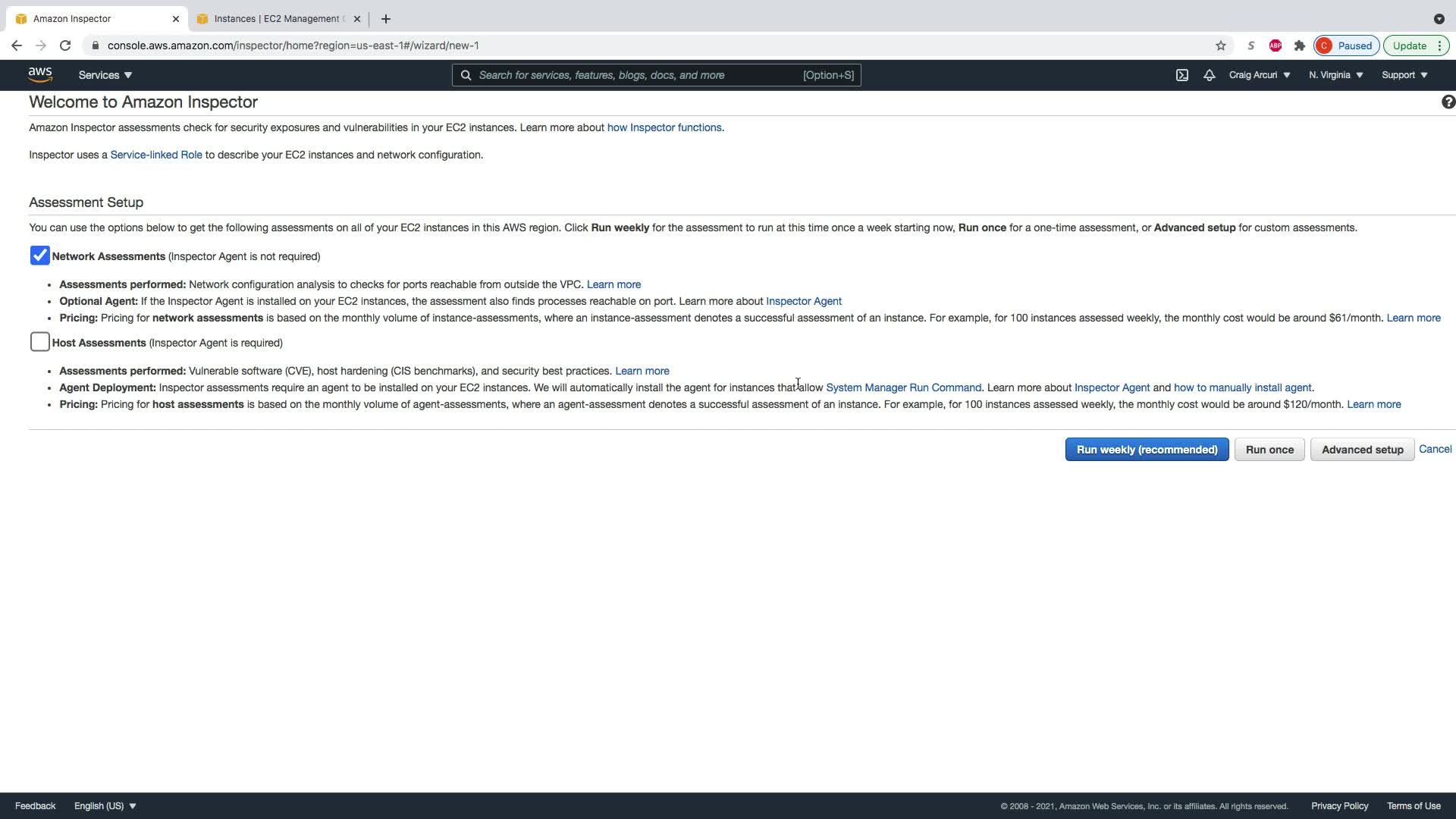The width and height of the screenshot is (1456, 819).
Task: Uncheck the Network Assessments checkbox
Action: click(40, 256)
